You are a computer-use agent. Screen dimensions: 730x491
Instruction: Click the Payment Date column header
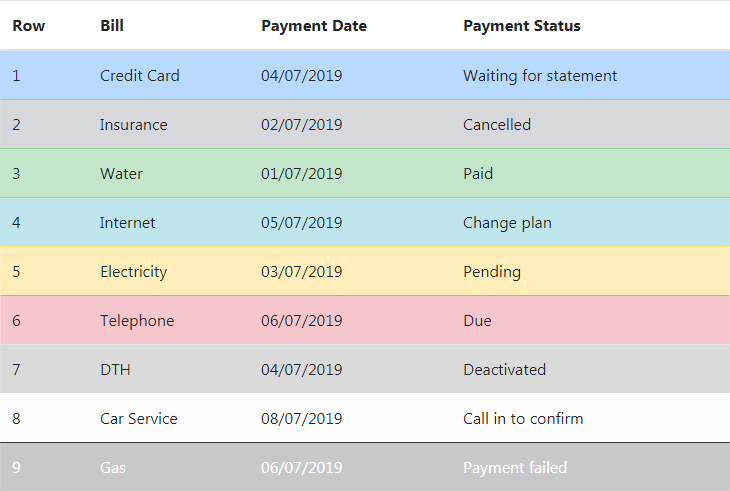pyautogui.click(x=314, y=26)
